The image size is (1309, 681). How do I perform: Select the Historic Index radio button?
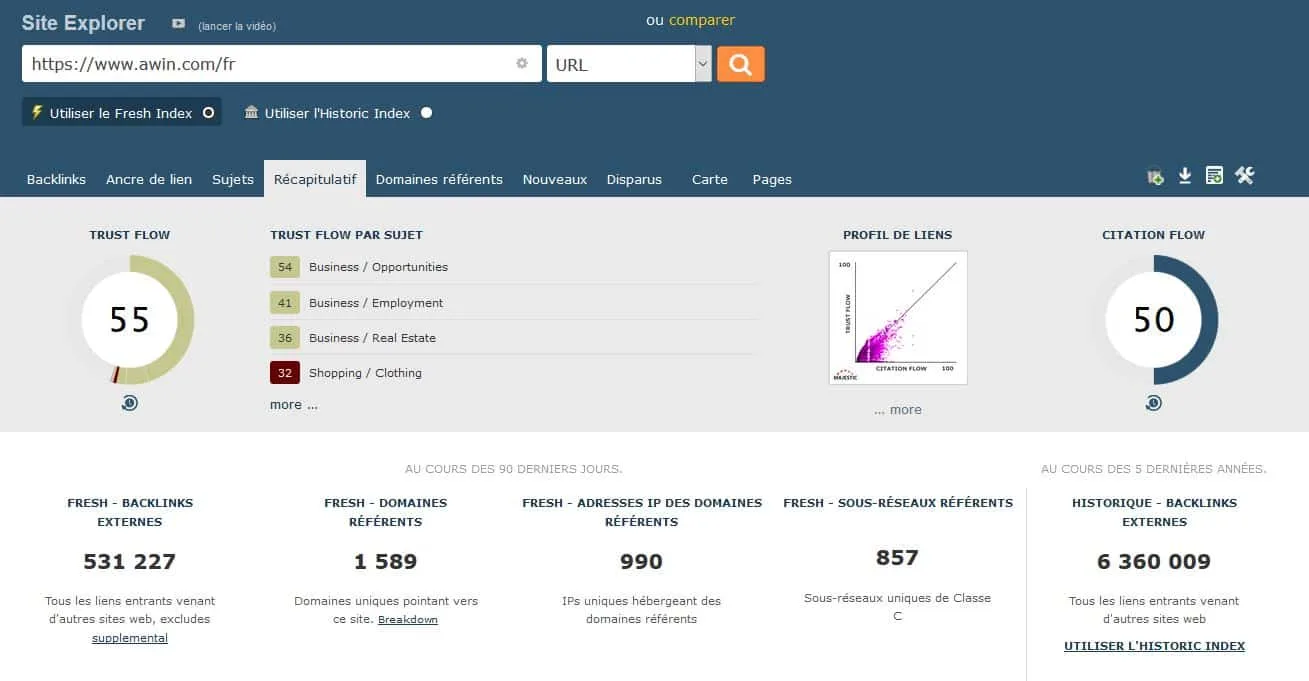[x=426, y=113]
